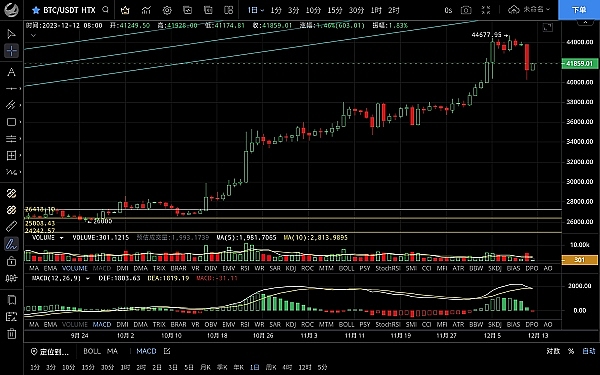Select the horizontal line drawing tool

pos(11,89)
